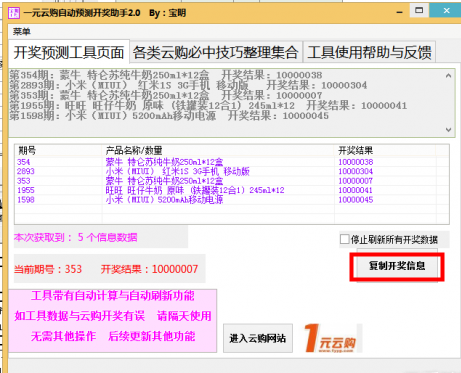Close the 一元云购 assistant window
This screenshot has height=373, width=461.
pos(447,11)
